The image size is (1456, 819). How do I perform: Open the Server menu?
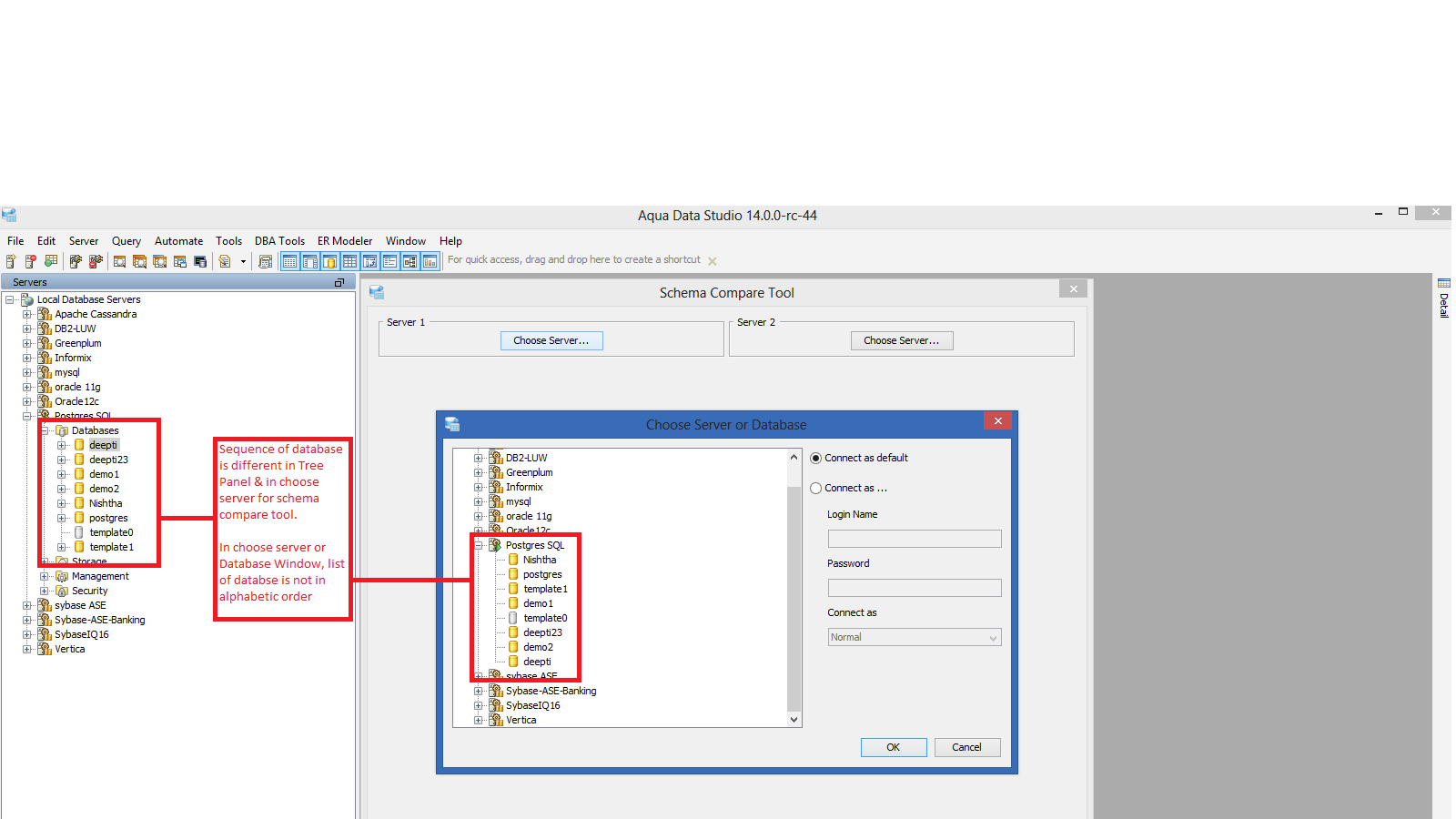pyautogui.click(x=84, y=241)
